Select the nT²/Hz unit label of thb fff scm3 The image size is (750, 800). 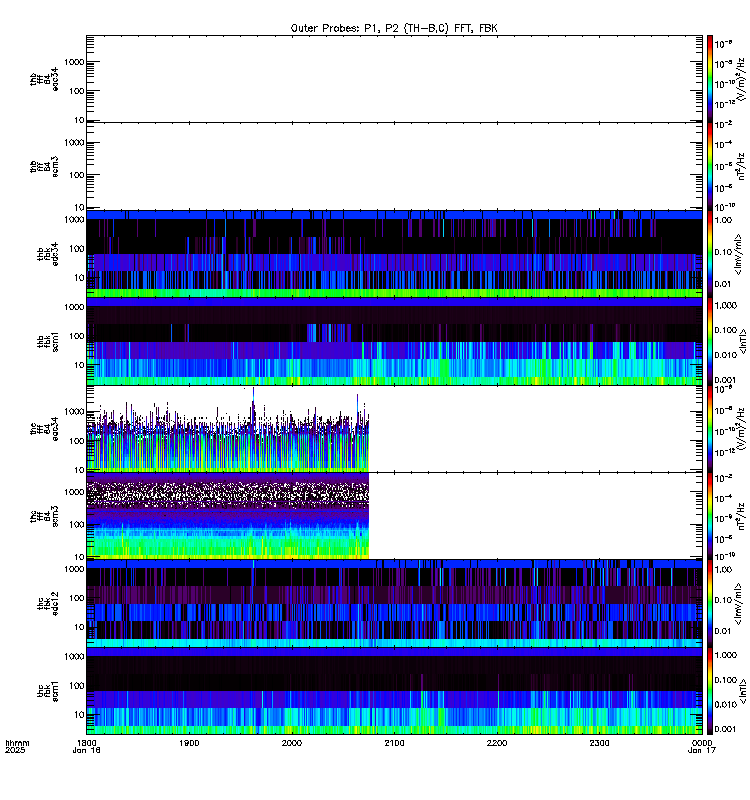pos(742,166)
